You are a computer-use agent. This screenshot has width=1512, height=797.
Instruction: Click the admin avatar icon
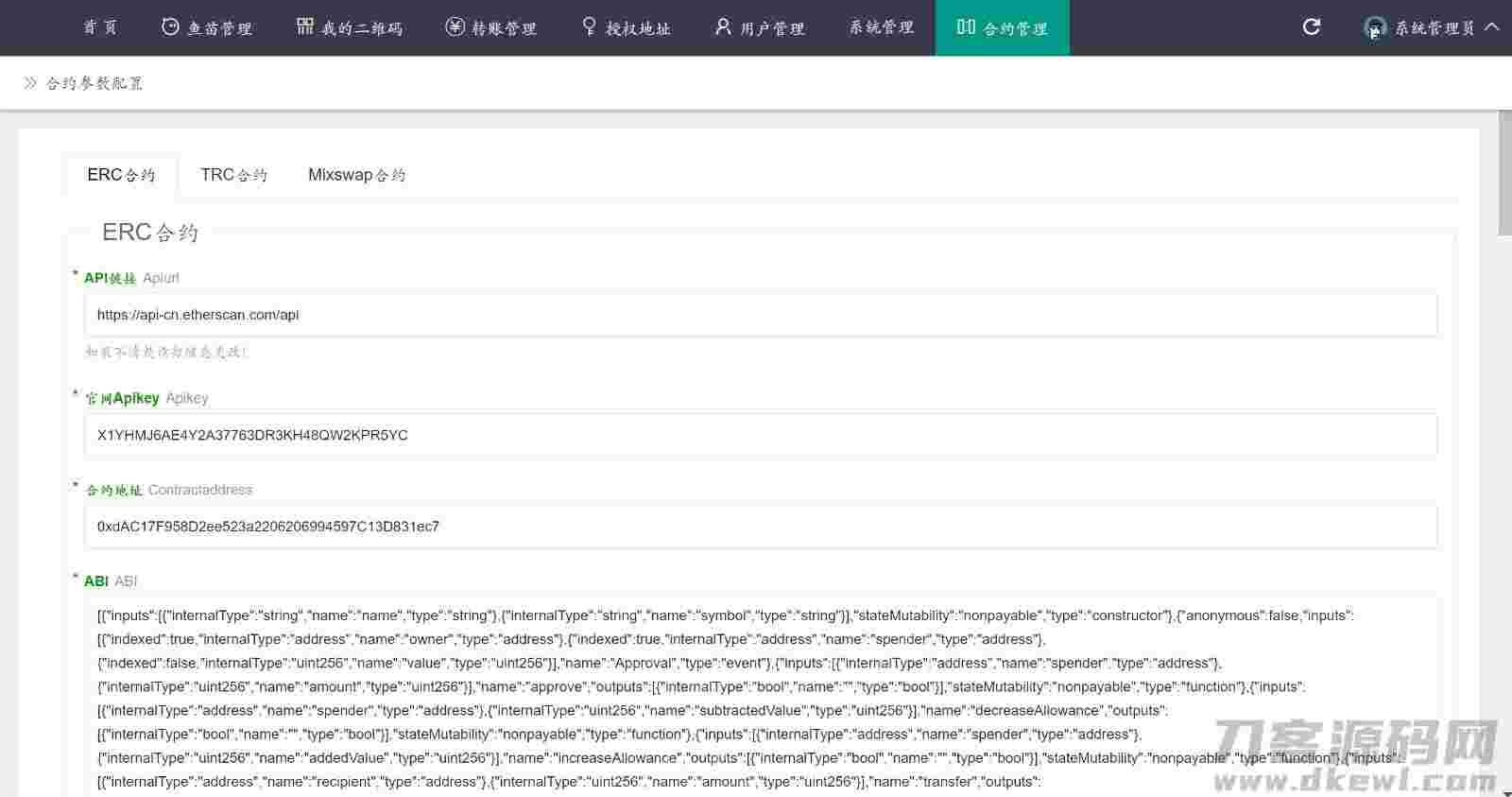pyautogui.click(x=1374, y=28)
